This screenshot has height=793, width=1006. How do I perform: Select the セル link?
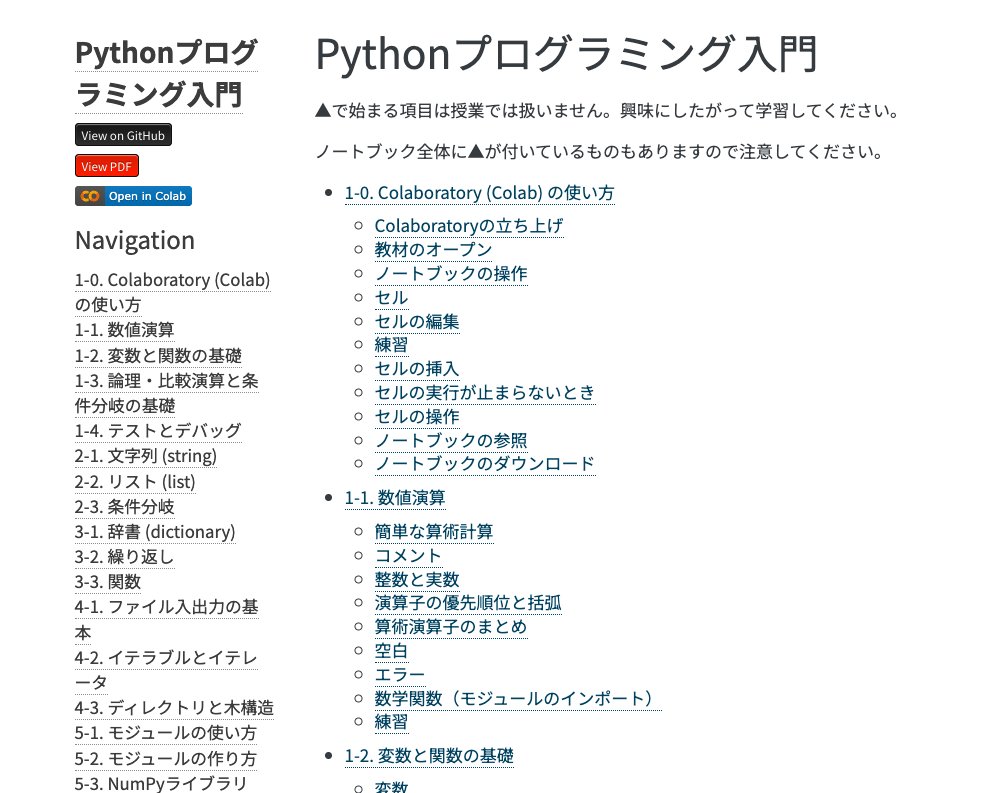pyautogui.click(x=391, y=298)
